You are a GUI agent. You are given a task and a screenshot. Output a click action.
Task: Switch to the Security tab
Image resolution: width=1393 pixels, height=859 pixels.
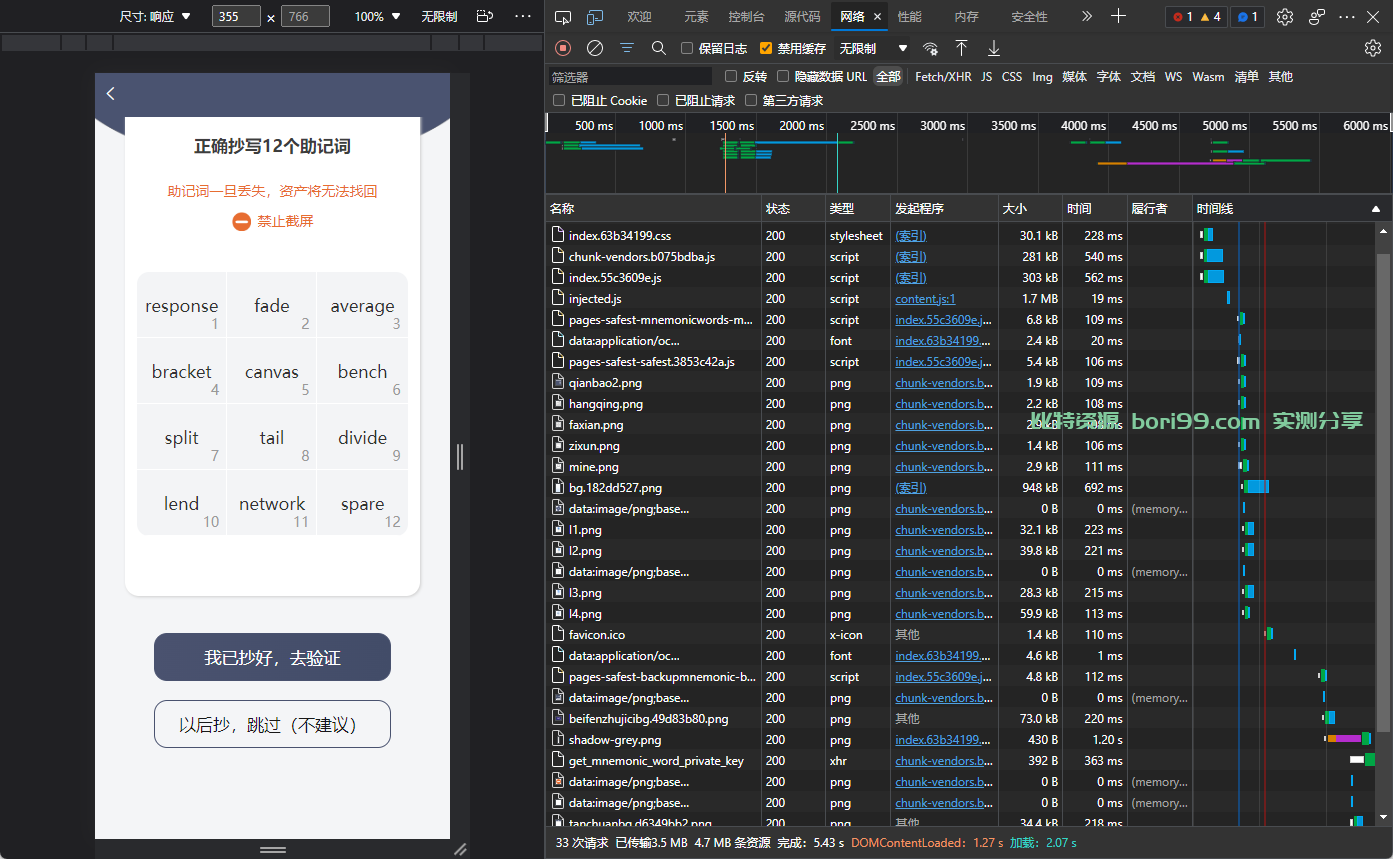pos(1030,16)
